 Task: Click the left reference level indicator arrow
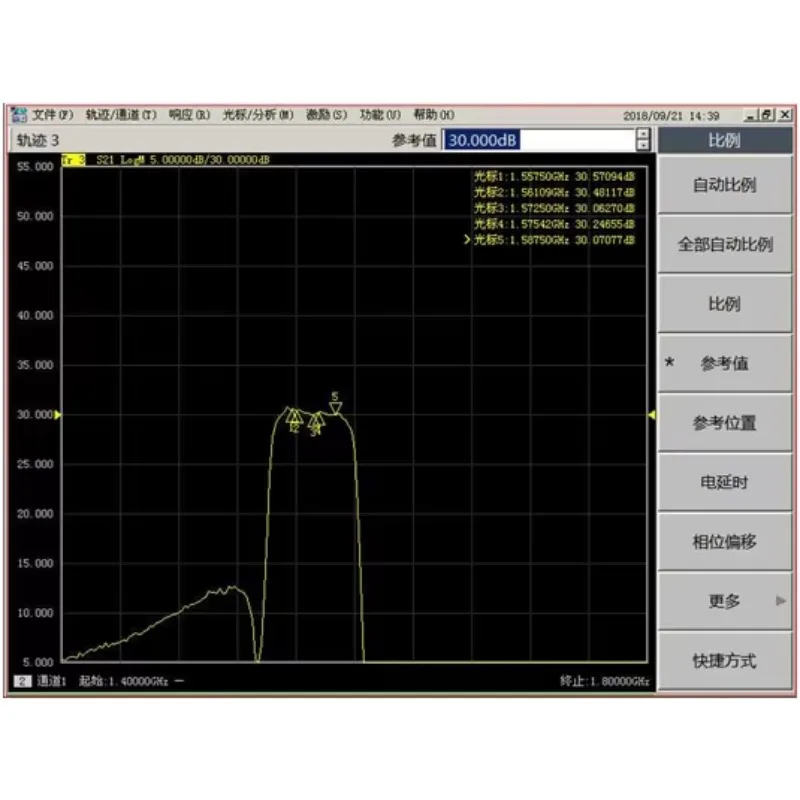tap(58, 415)
